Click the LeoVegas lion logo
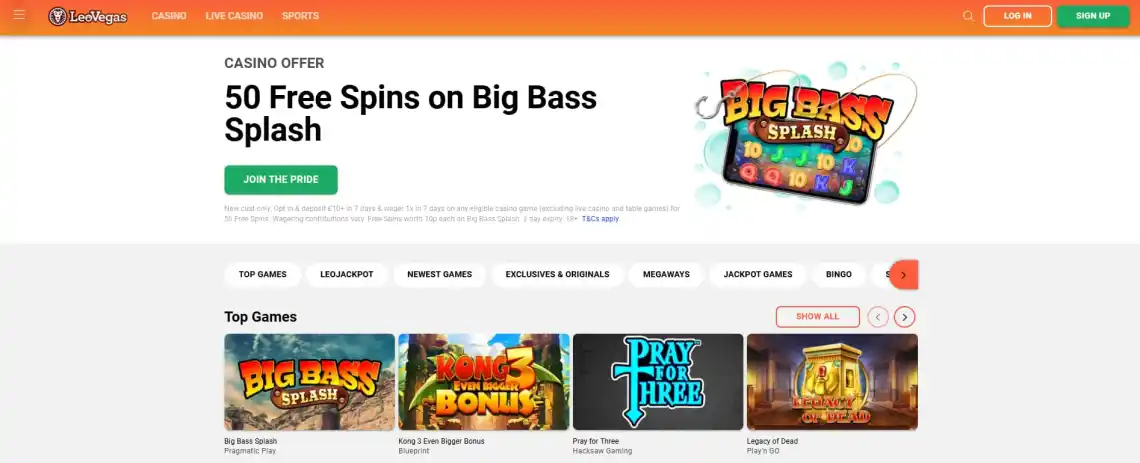 click(x=88, y=16)
